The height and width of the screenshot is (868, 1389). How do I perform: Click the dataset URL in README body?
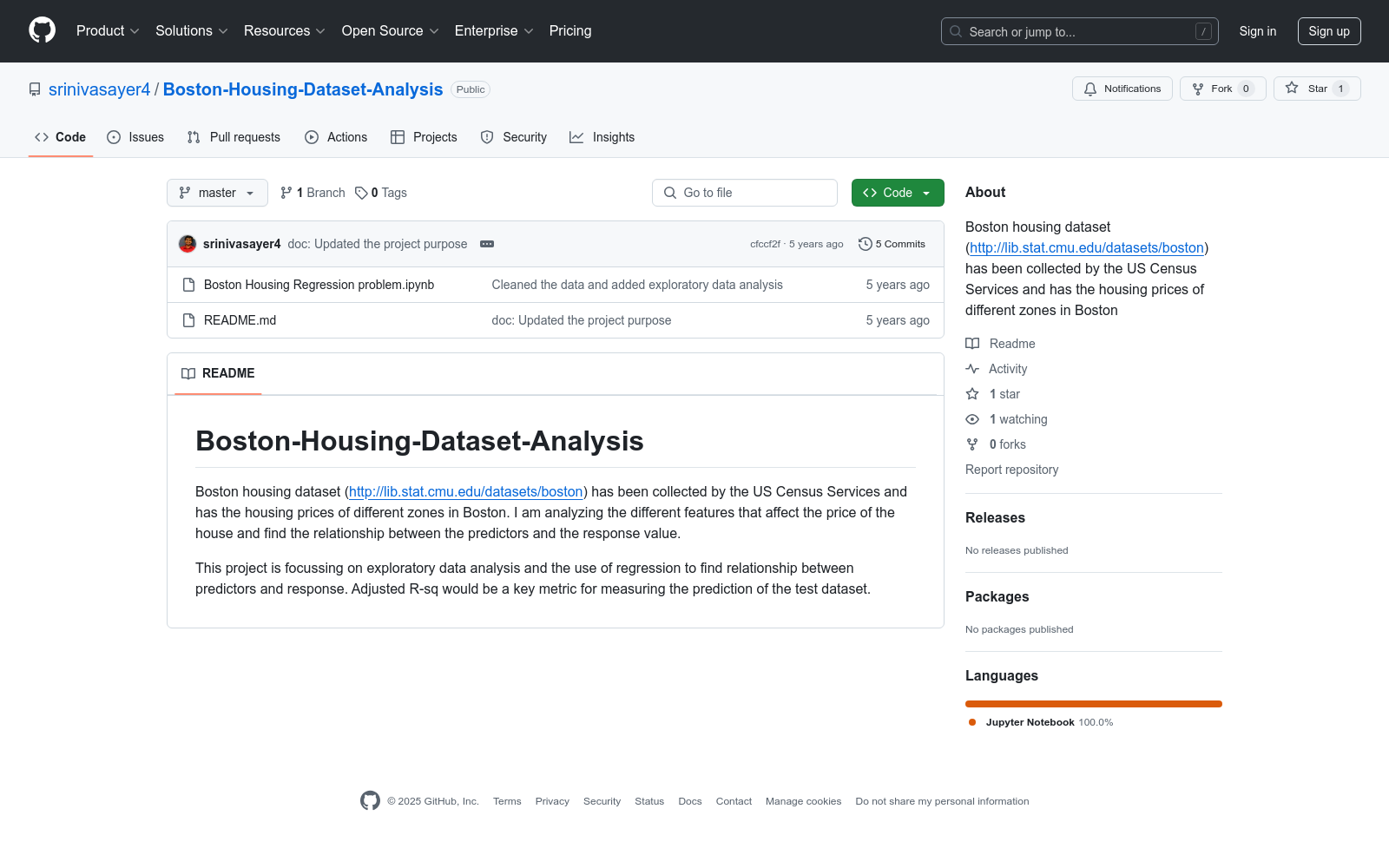pos(466,491)
